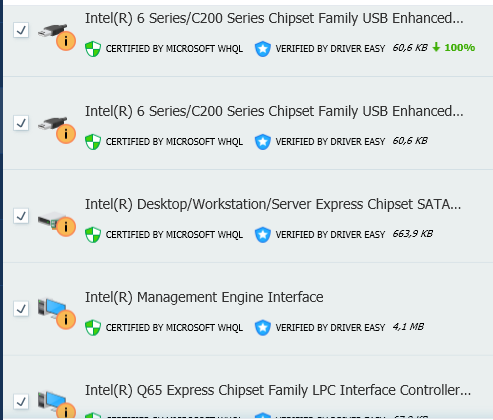
Task: Select the Q65 Express Chipset LPC Interface title
Action: click(278, 390)
